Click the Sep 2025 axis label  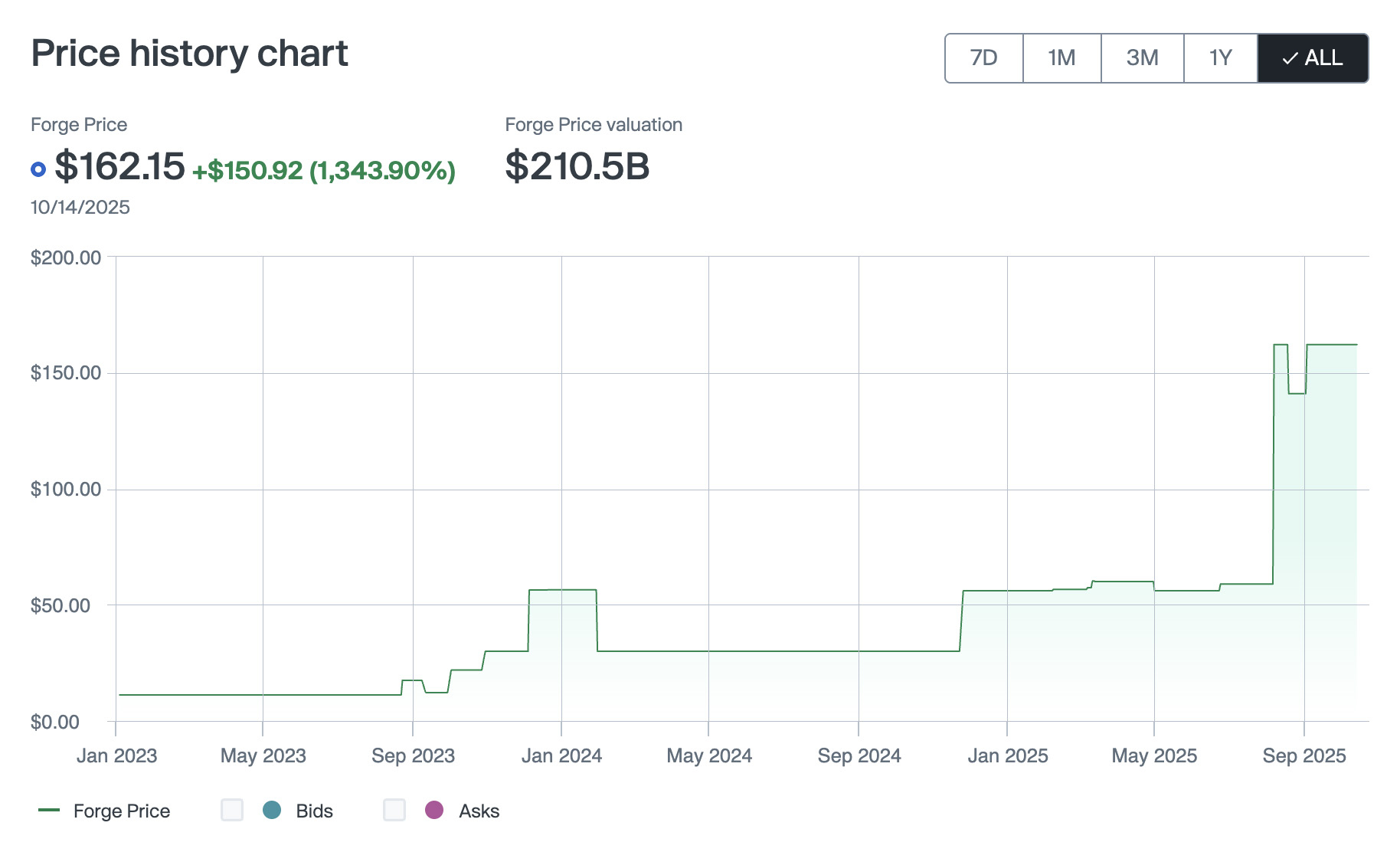[1304, 756]
